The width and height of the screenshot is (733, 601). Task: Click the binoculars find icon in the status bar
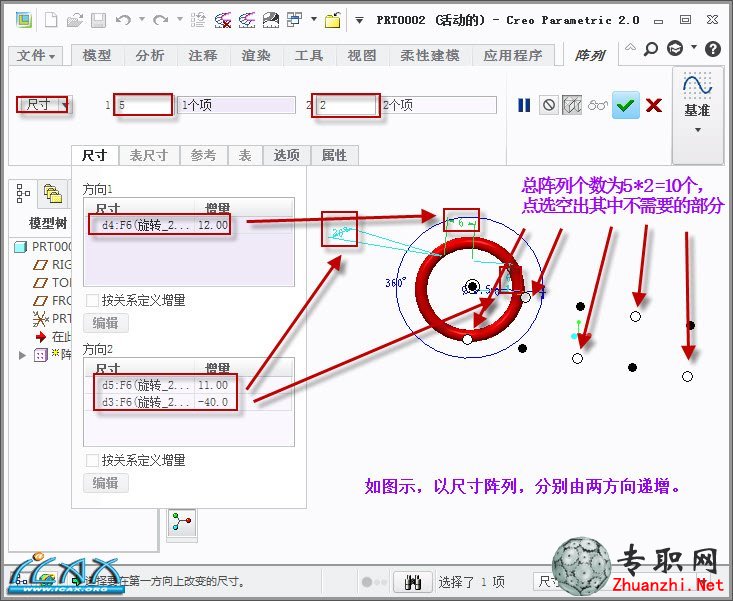pyautogui.click(x=413, y=582)
